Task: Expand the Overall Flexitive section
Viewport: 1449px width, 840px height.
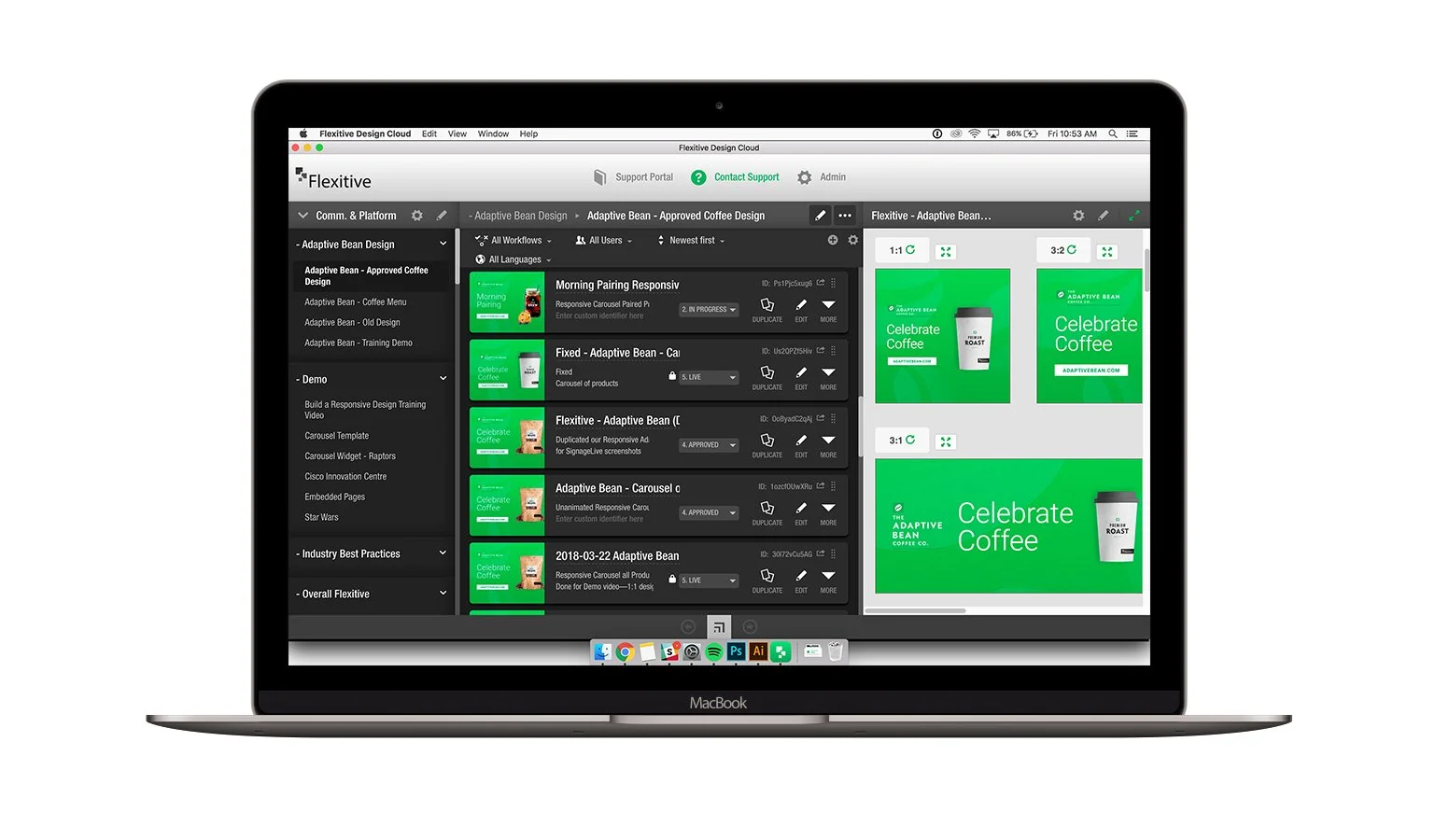Action: pyautogui.click(x=443, y=594)
